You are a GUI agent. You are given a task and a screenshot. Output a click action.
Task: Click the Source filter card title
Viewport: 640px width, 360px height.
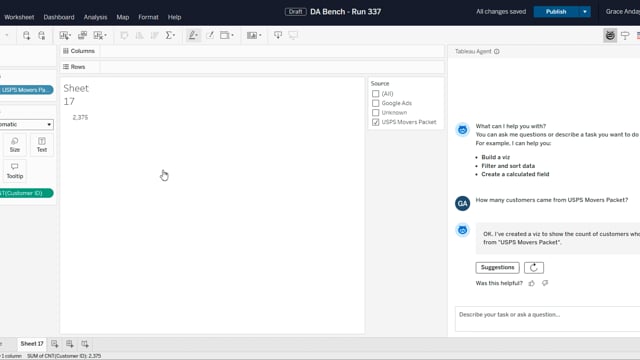pyautogui.click(x=380, y=84)
